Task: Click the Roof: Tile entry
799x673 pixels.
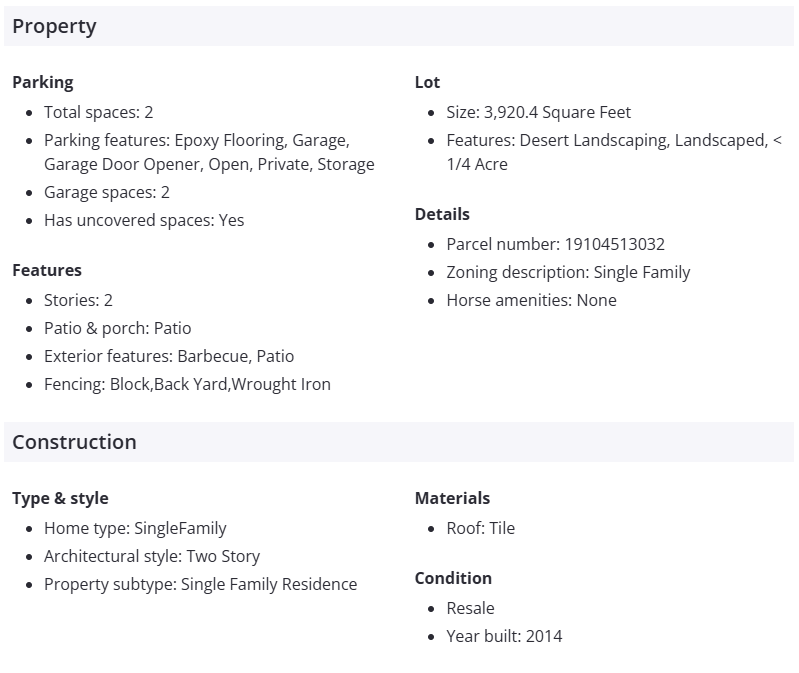Action: 480,528
